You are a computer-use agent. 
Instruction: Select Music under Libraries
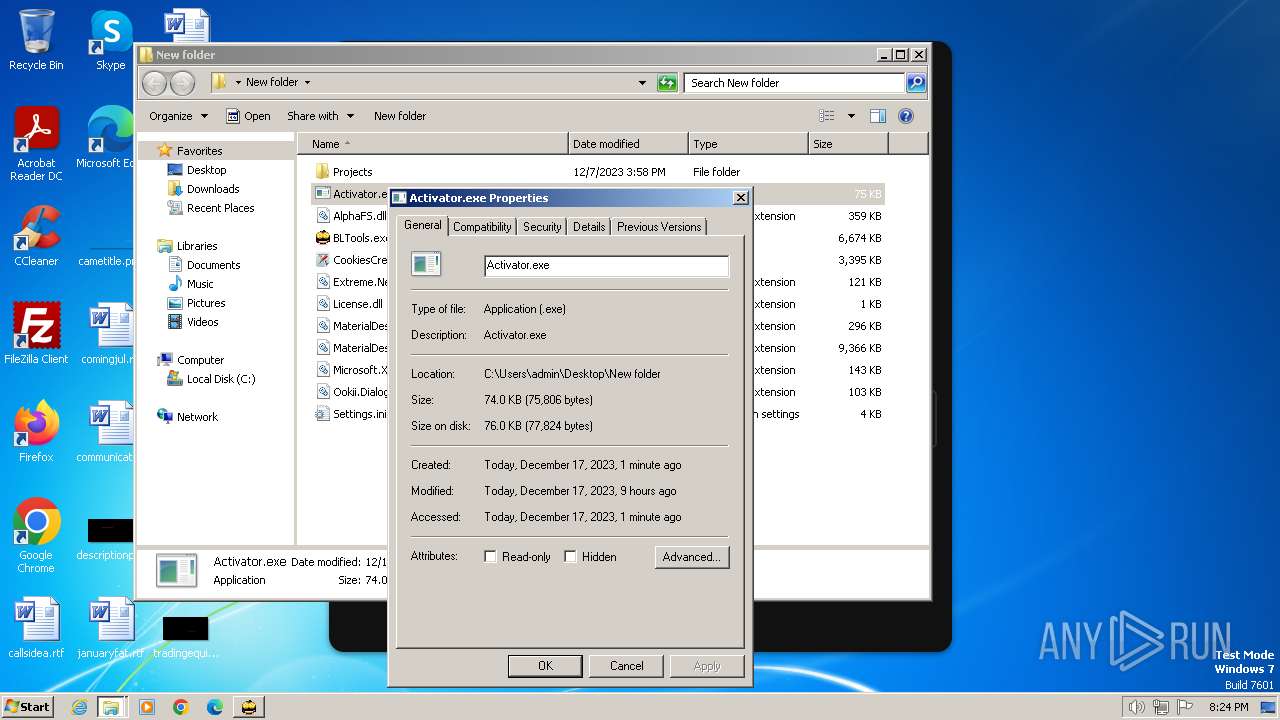click(200, 284)
